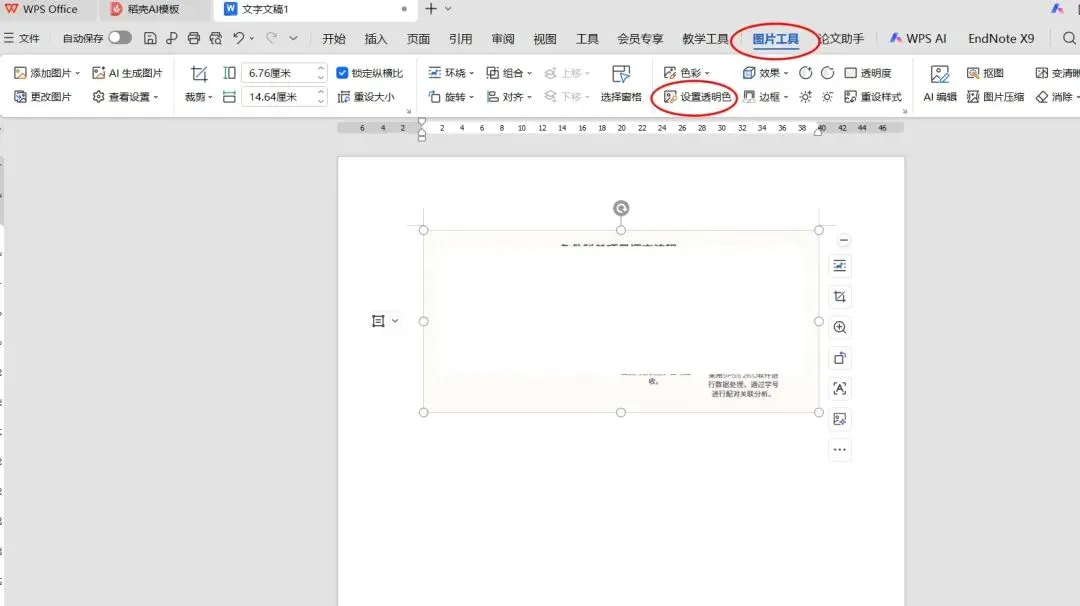
Task: Switch to 页面 Page tab
Action: tap(418, 39)
